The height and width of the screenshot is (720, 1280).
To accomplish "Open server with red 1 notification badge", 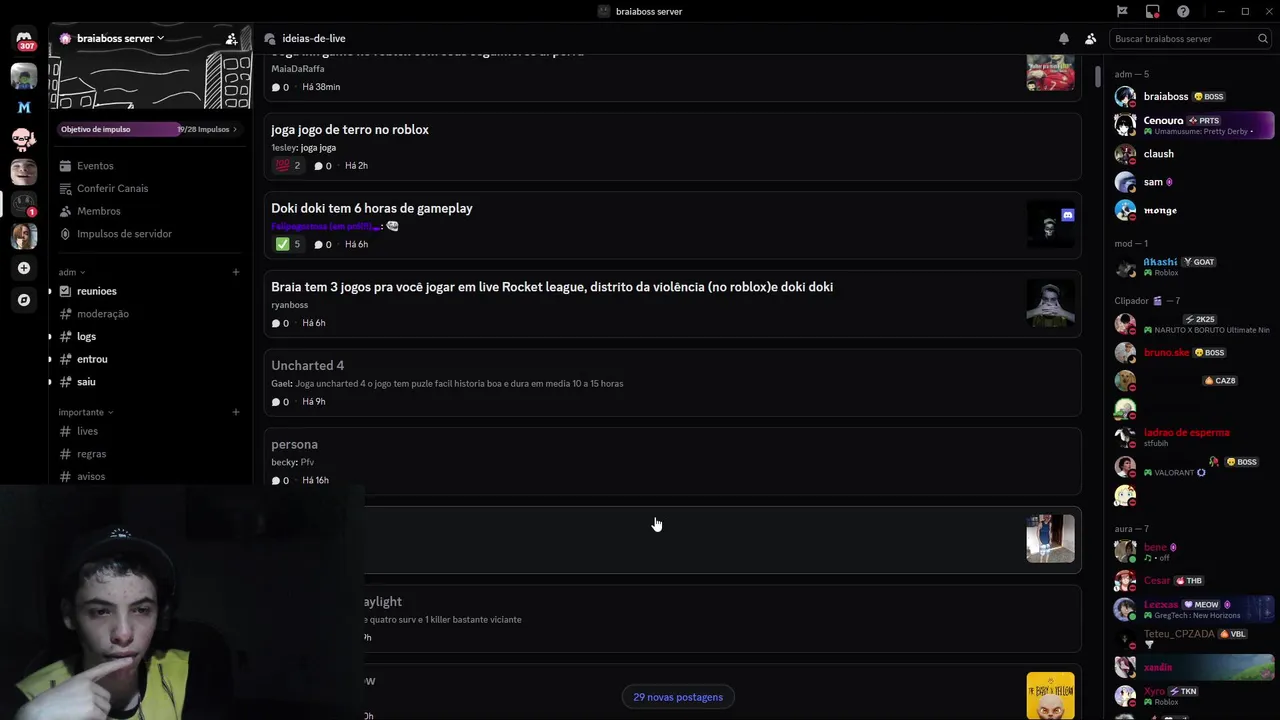I will click(x=24, y=204).
